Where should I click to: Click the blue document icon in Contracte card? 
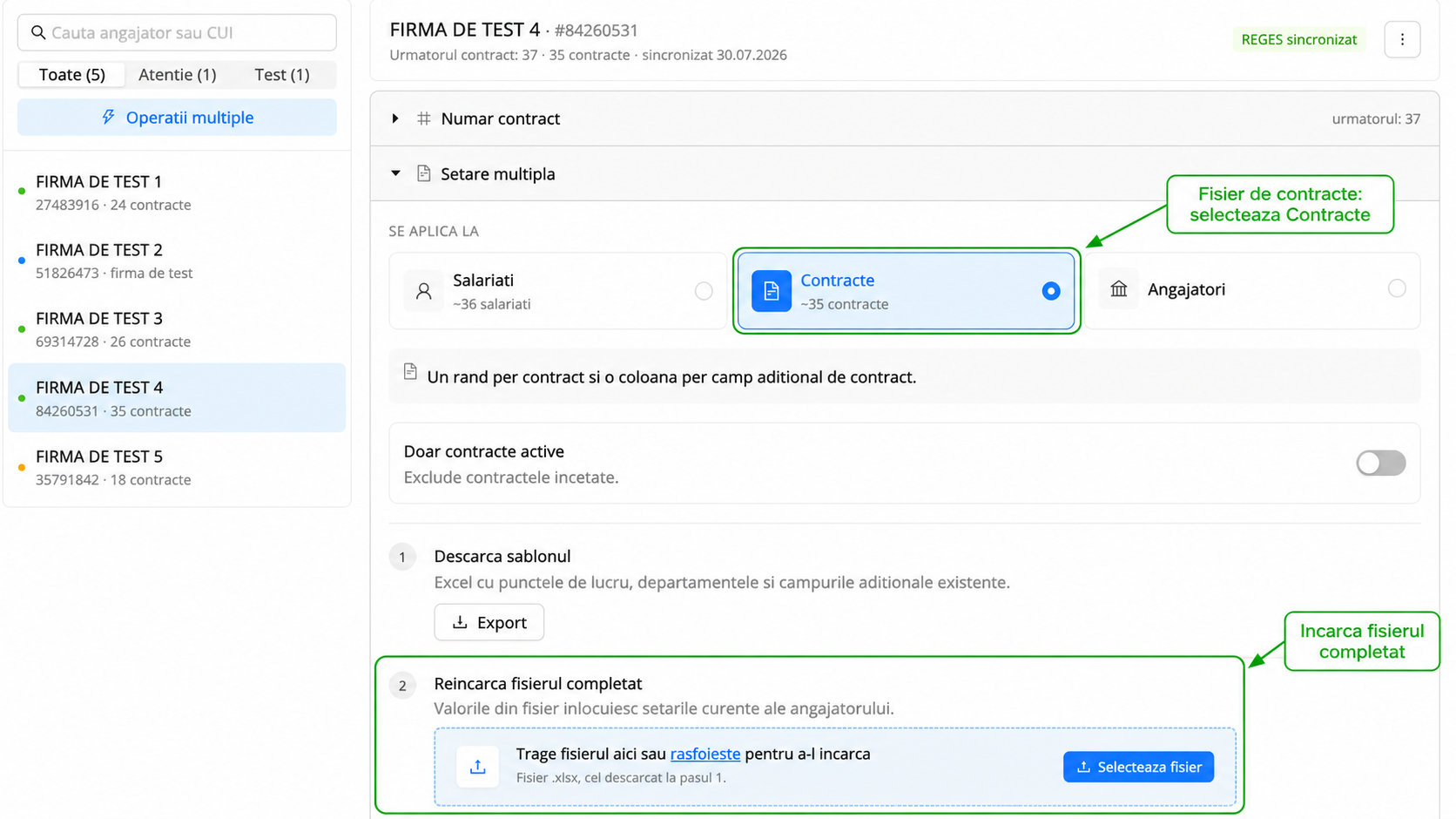tap(772, 291)
